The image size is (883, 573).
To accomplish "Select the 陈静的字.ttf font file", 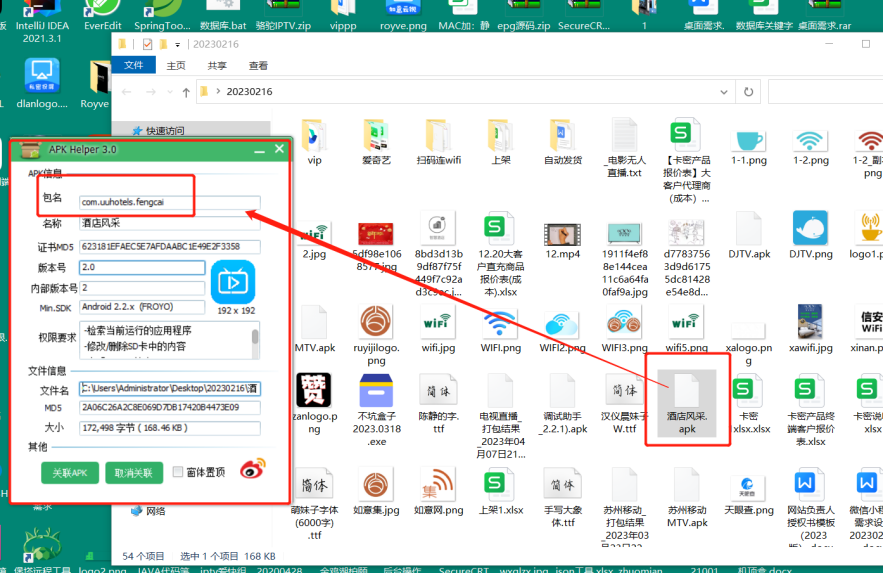I will pos(439,404).
